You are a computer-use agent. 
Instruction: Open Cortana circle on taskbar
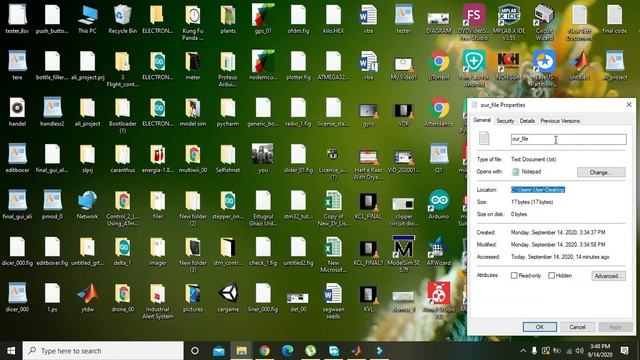click(195, 351)
